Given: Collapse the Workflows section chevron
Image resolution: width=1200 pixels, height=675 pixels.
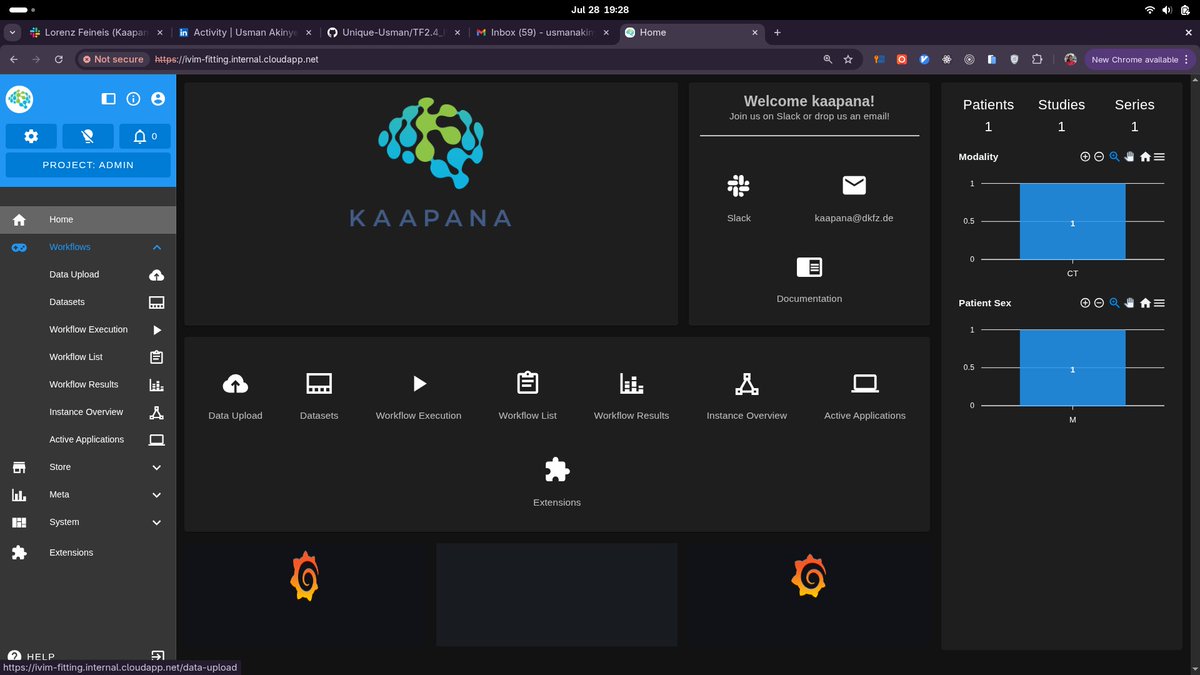Looking at the screenshot, I should pyautogui.click(x=157, y=247).
